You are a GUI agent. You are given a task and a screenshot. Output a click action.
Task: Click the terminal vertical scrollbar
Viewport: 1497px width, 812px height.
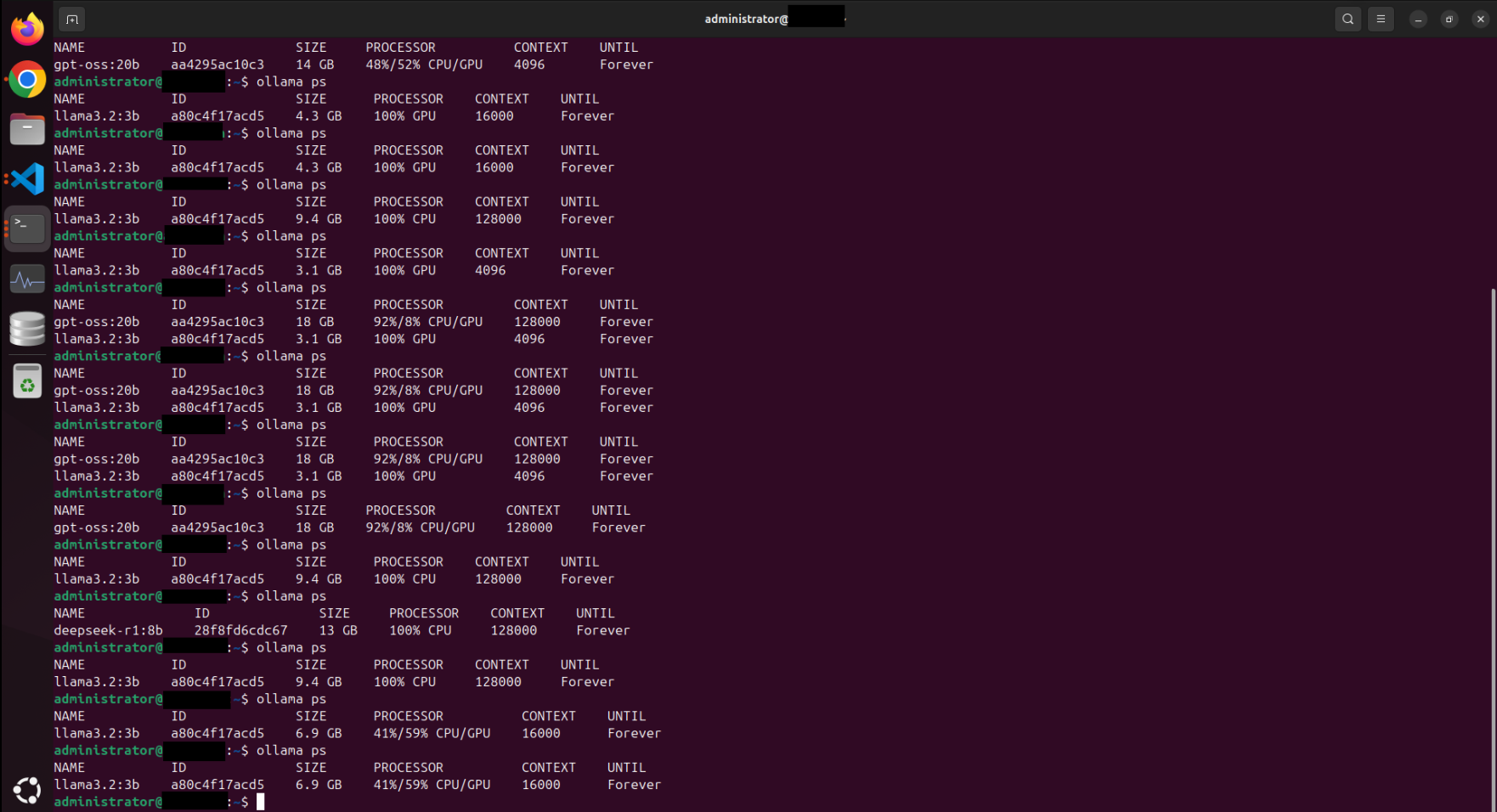[x=1492, y=544]
